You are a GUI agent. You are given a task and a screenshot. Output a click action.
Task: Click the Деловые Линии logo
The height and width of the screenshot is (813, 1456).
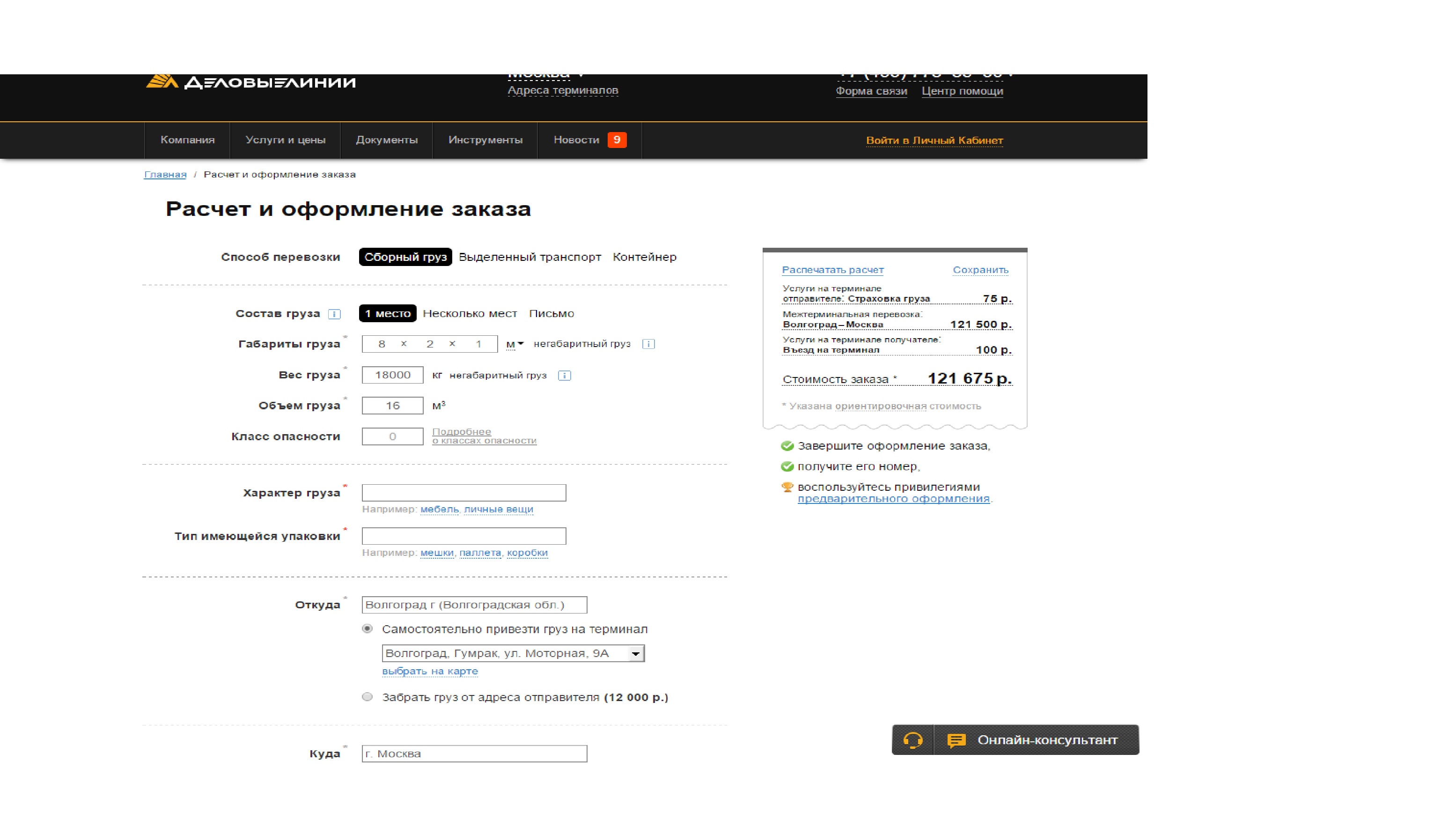251,82
